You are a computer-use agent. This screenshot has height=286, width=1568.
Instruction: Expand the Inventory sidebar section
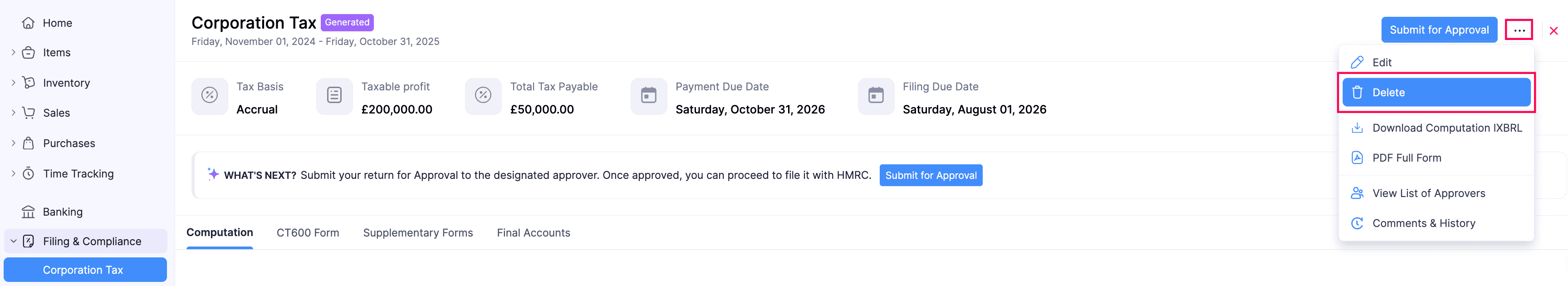click(14, 83)
